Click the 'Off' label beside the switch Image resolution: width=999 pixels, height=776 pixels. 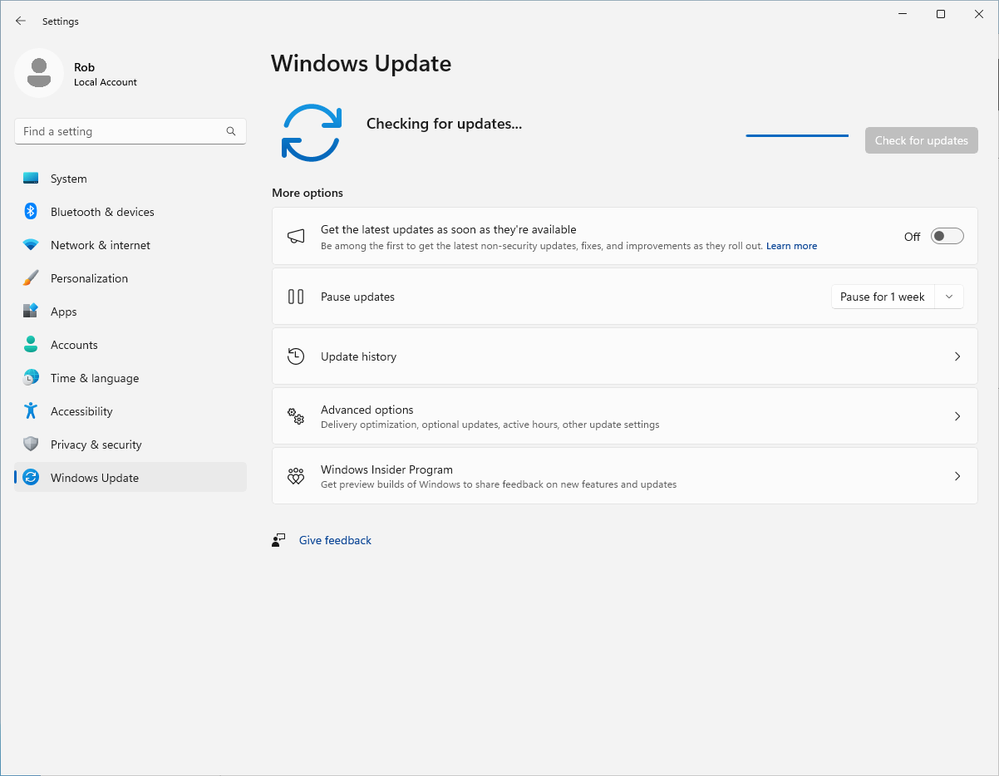tap(912, 237)
